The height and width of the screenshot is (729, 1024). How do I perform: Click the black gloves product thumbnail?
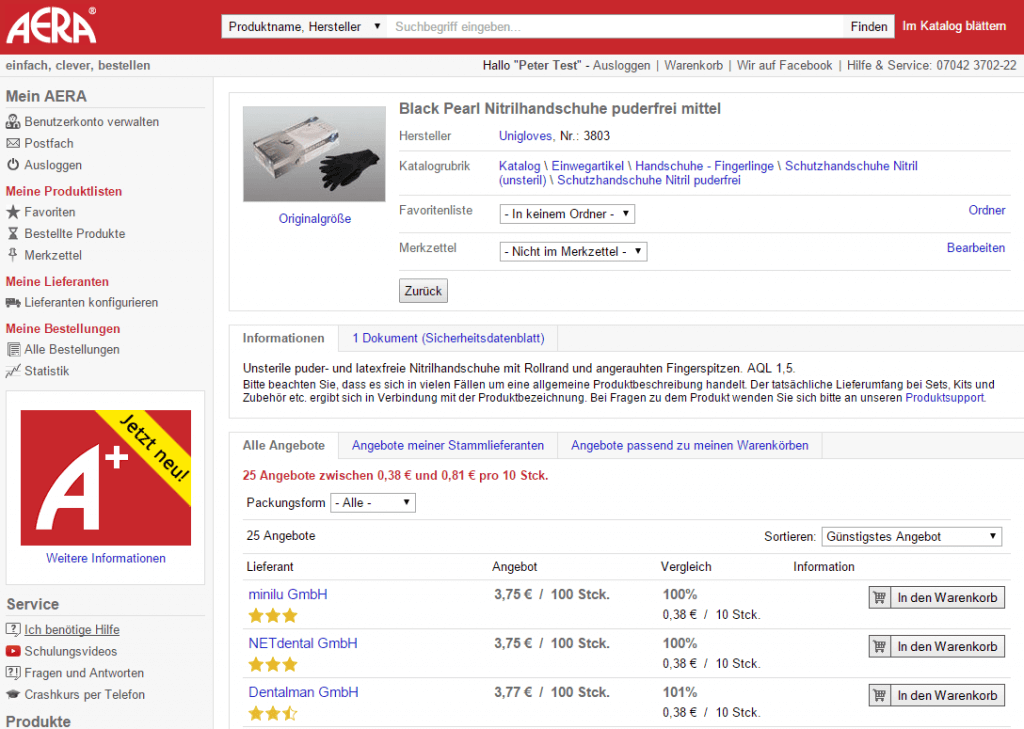[314, 155]
